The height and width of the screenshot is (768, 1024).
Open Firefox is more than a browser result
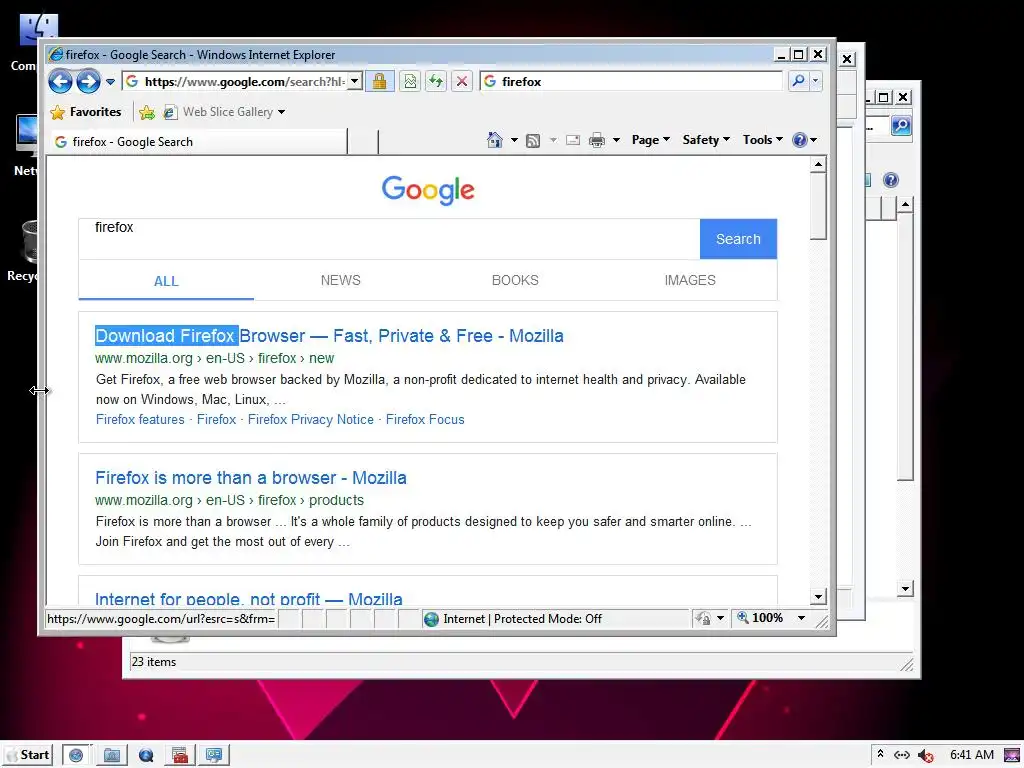pyautogui.click(x=251, y=478)
